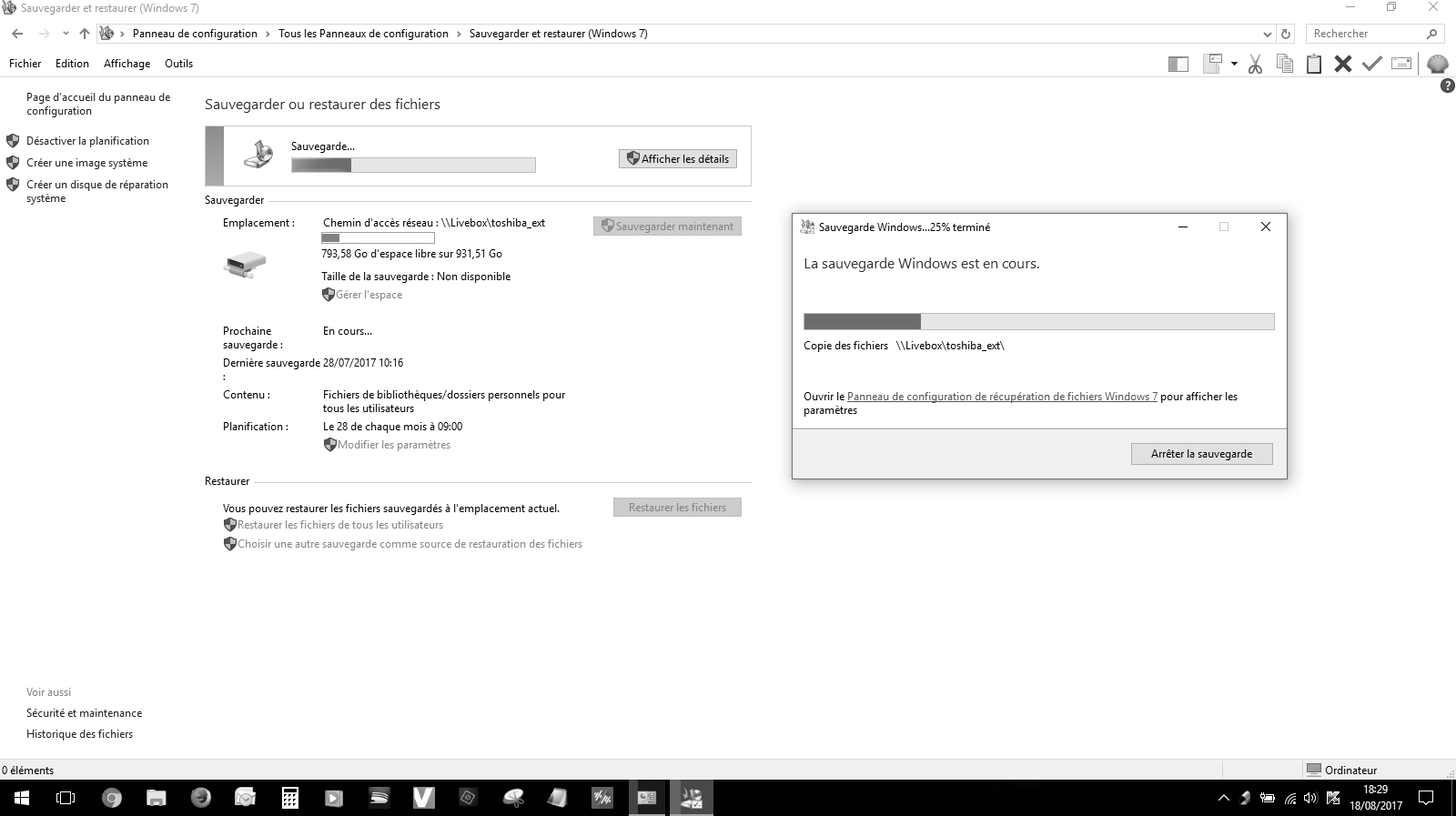
Task: Expand the address bar history dropdown
Action: pos(1268,34)
